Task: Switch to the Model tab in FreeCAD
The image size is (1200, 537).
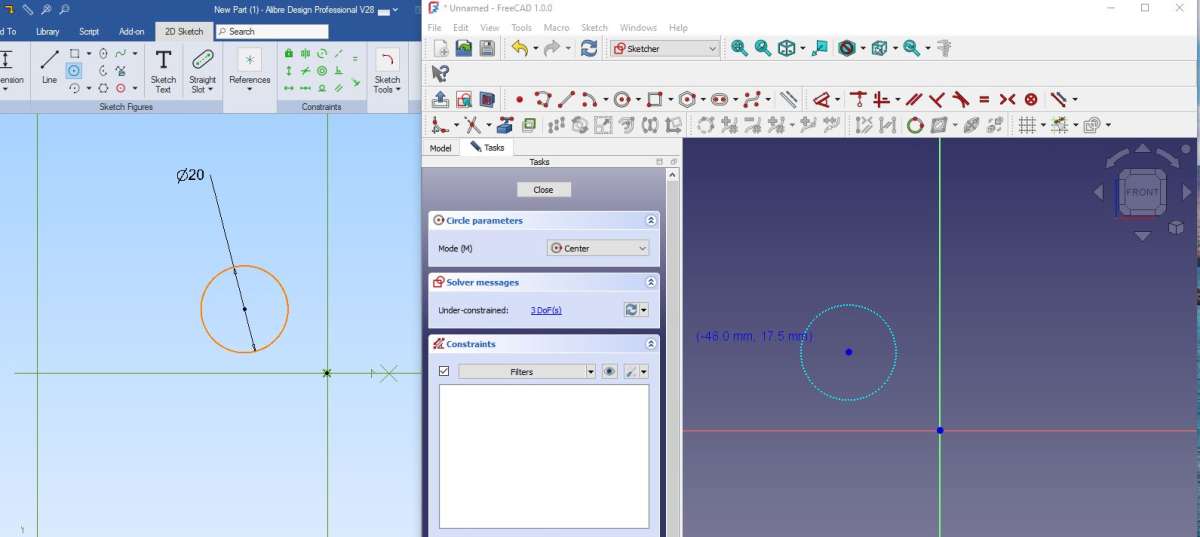Action: tap(440, 148)
